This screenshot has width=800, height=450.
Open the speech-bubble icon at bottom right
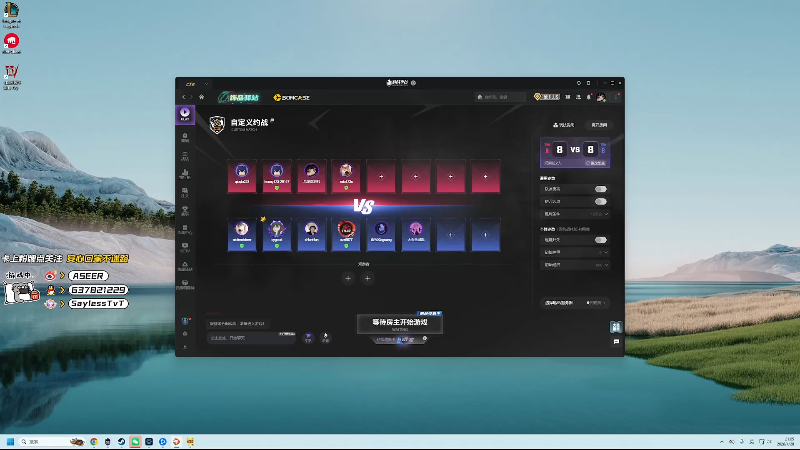tap(616, 342)
